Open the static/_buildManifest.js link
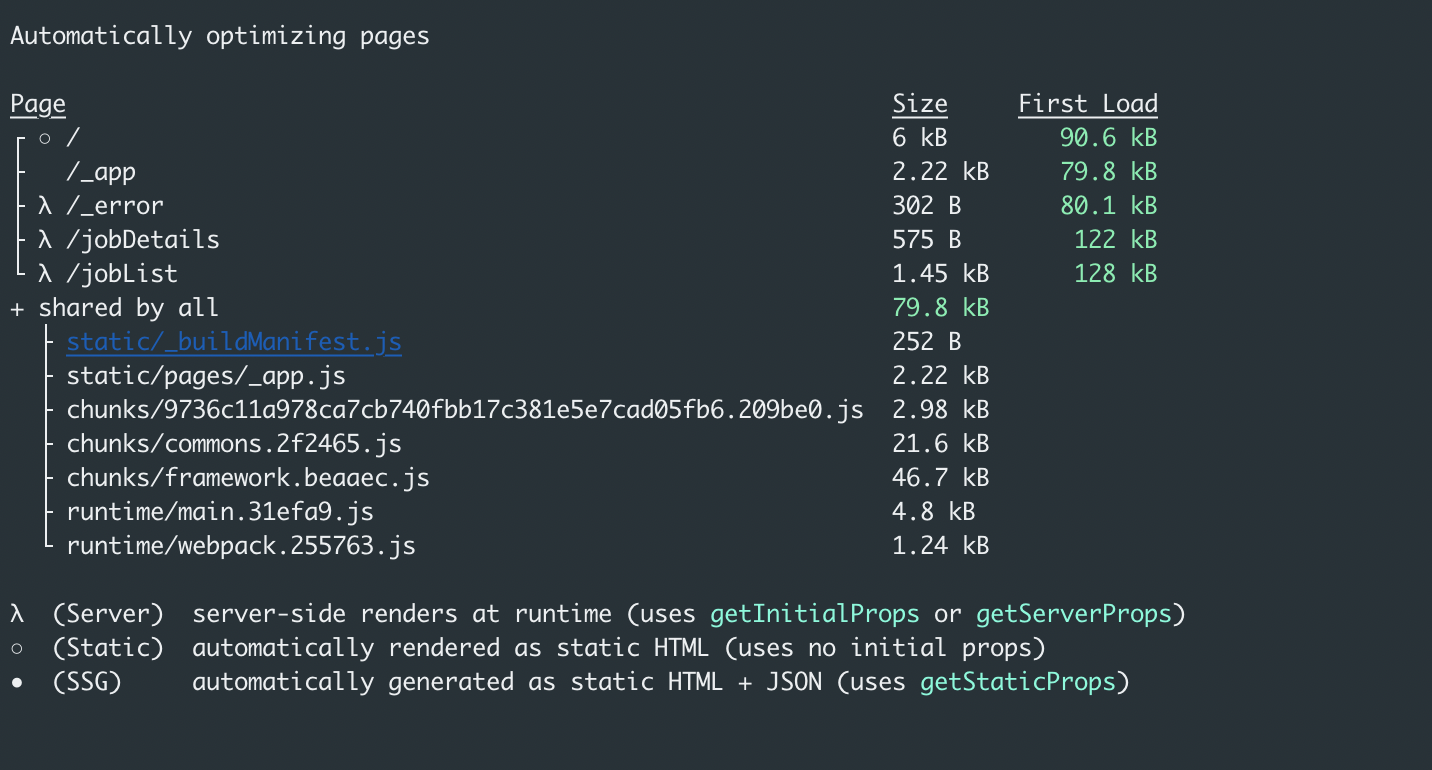 (233, 341)
